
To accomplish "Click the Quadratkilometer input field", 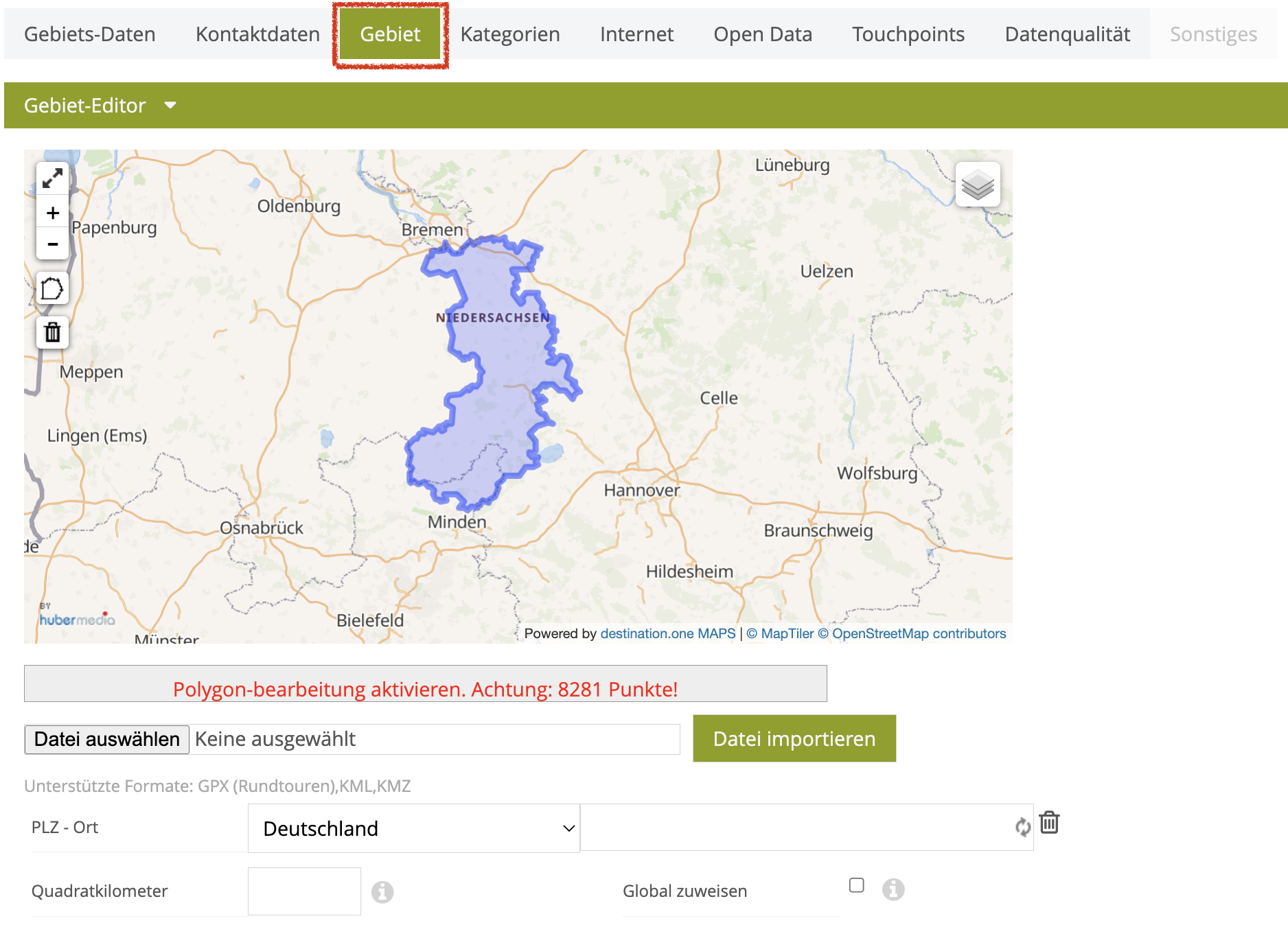I will [x=304, y=891].
